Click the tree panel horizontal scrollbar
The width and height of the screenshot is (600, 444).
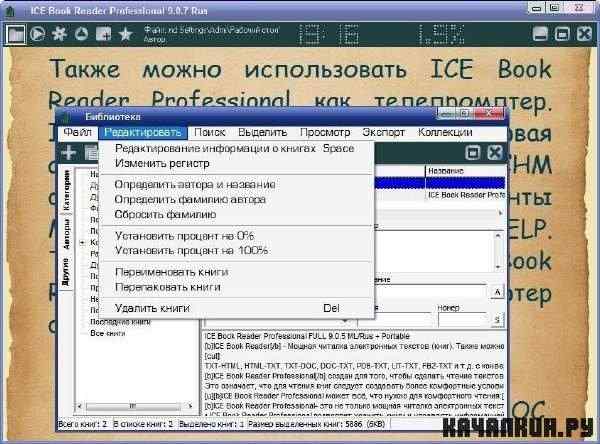(x=134, y=406)
